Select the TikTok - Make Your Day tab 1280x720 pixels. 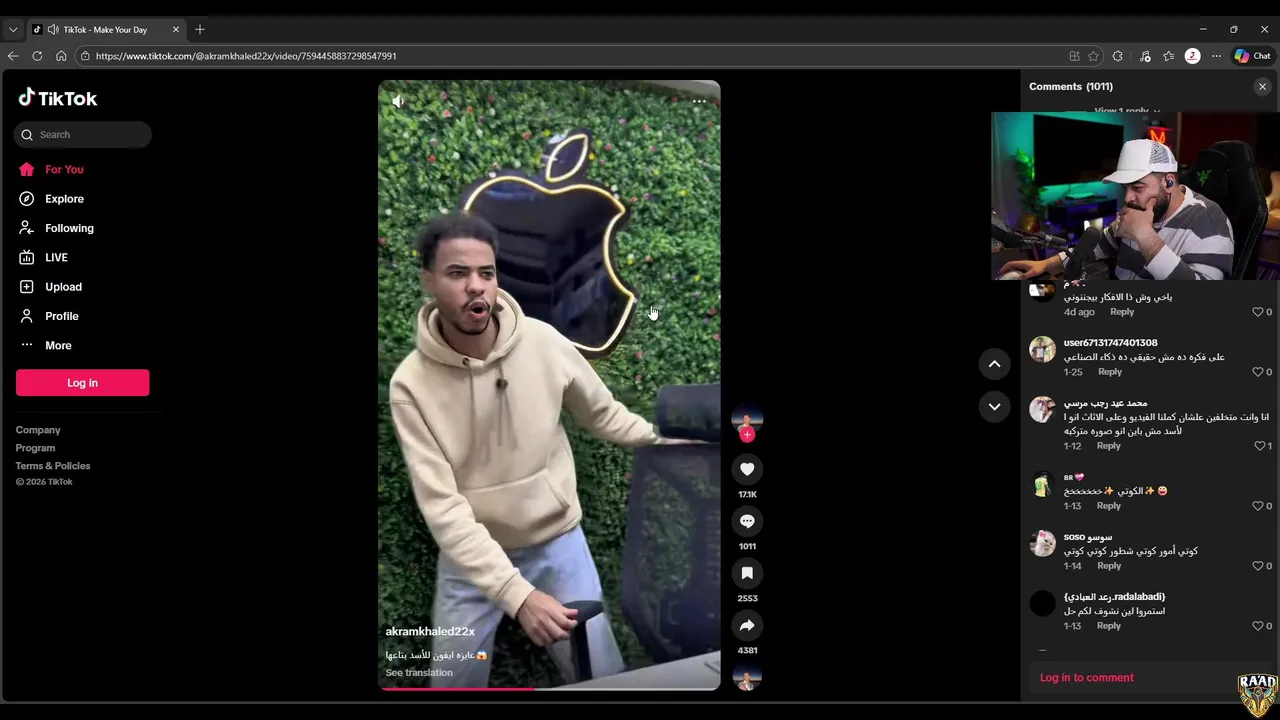coord(105,30)
